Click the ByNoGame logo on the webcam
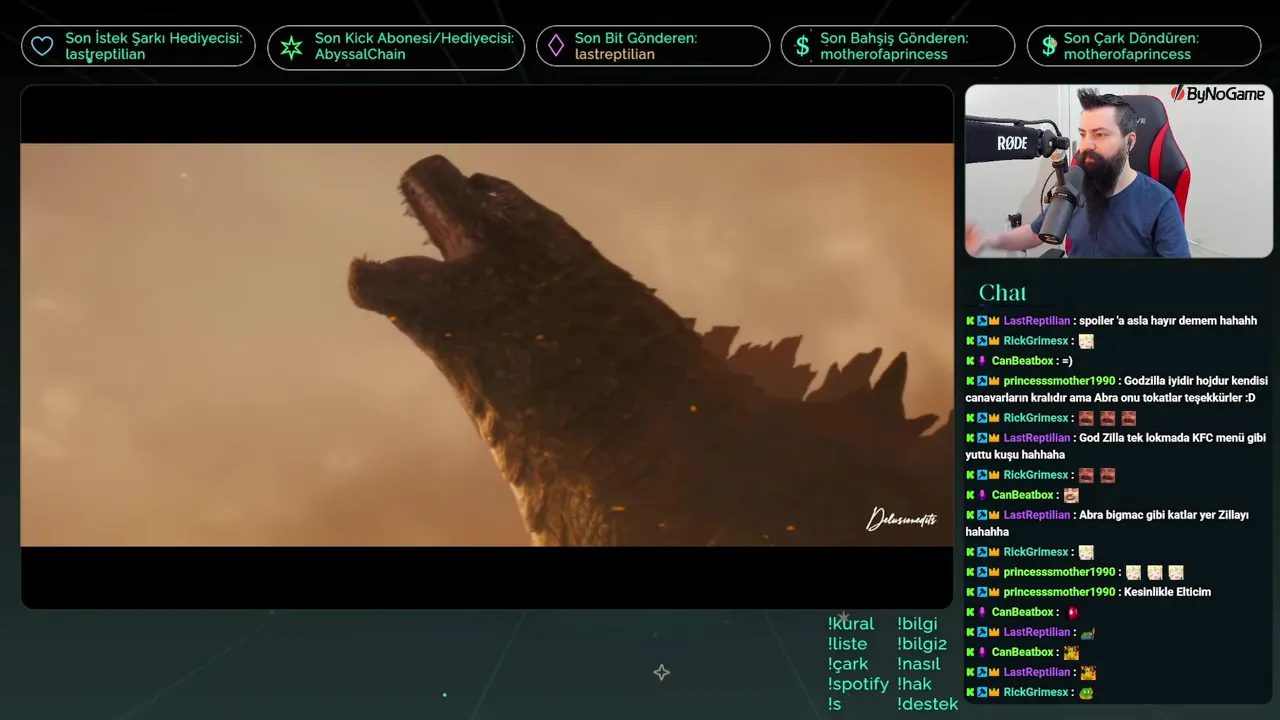 [x=1218, y=94]
